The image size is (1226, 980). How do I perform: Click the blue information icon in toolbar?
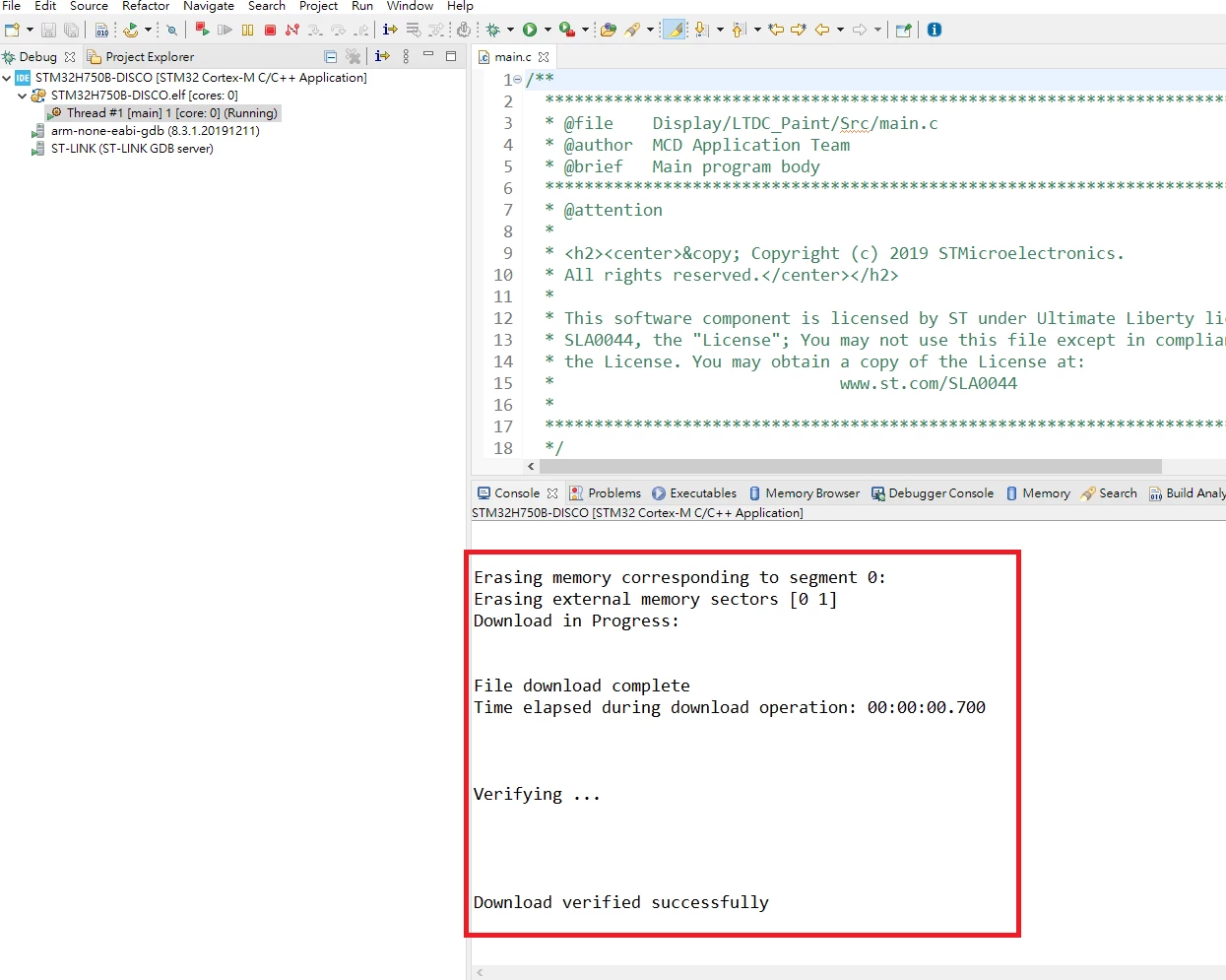tap(935, 30)
